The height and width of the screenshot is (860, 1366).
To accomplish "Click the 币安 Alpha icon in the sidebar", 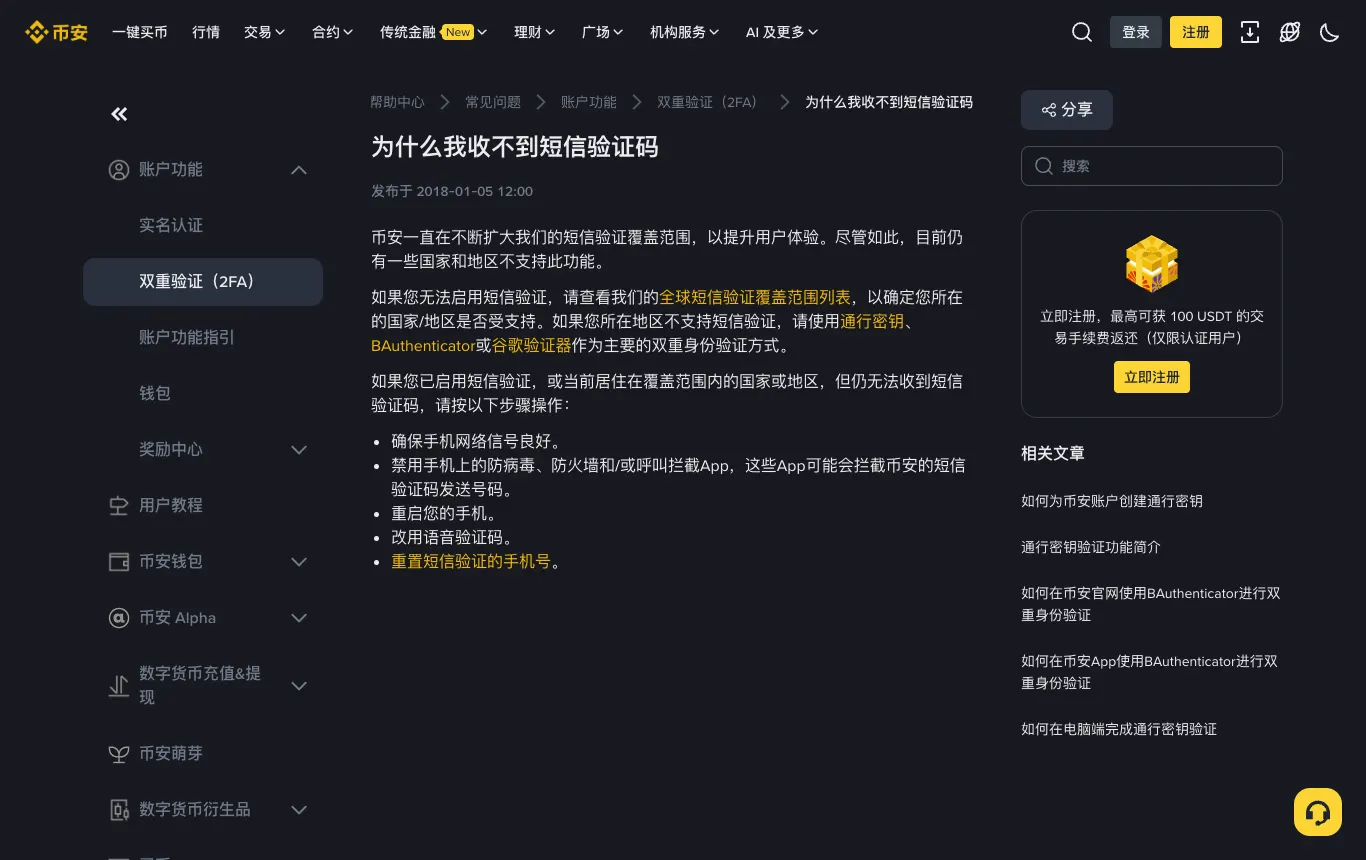I will tap(119, 618).
